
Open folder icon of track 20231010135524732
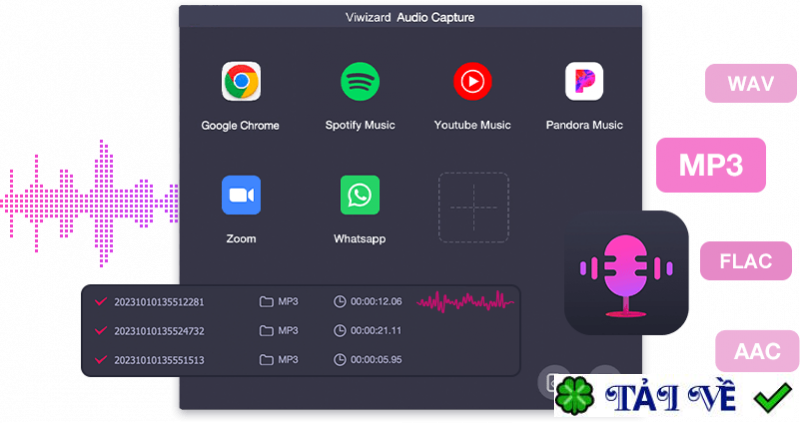click(x=266, y=331)
